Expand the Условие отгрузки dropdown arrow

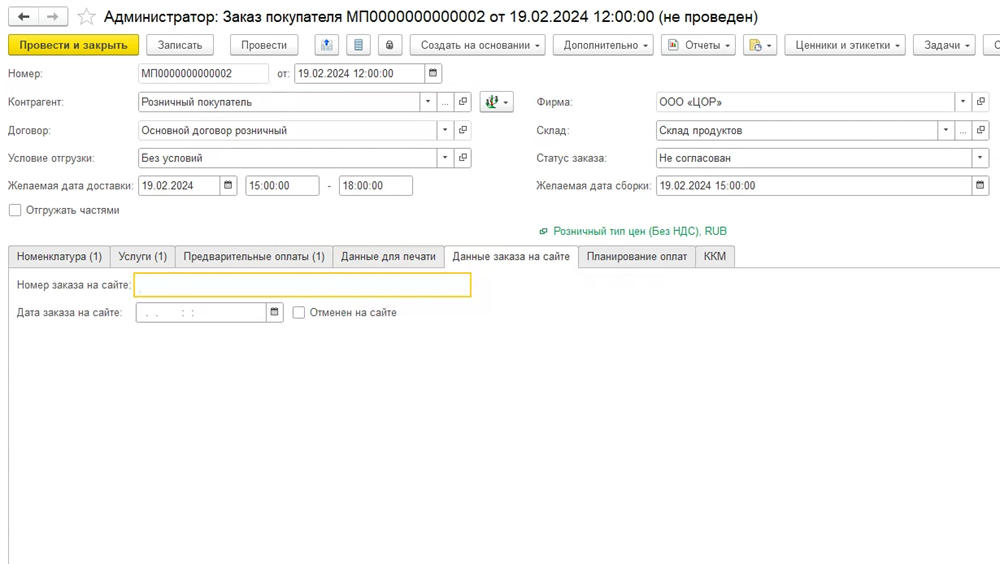pos(444,158)
